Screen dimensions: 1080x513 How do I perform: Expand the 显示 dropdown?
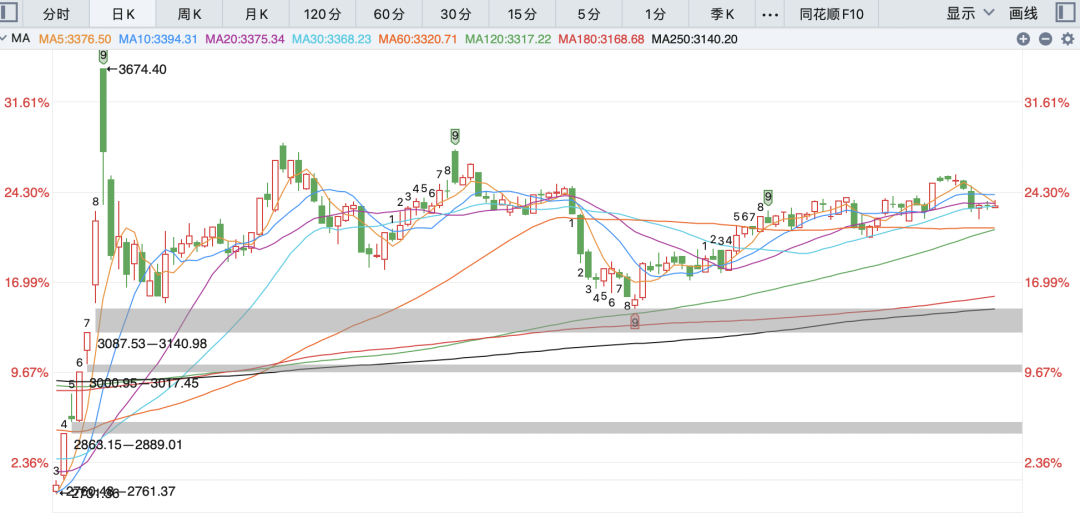click(970, 13)
